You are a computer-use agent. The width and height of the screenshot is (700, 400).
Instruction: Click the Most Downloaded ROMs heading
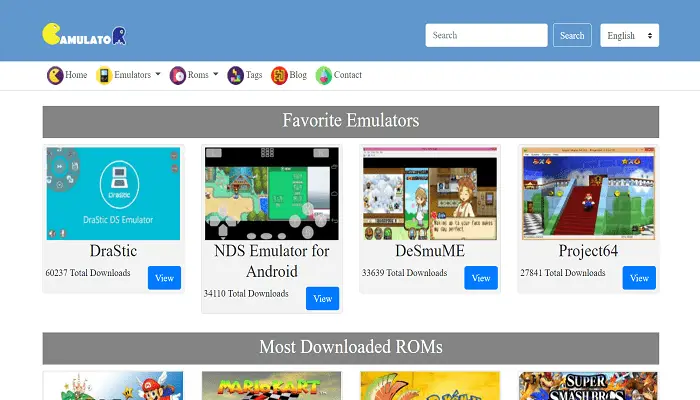pyautogui.click(x=350, y=347)
